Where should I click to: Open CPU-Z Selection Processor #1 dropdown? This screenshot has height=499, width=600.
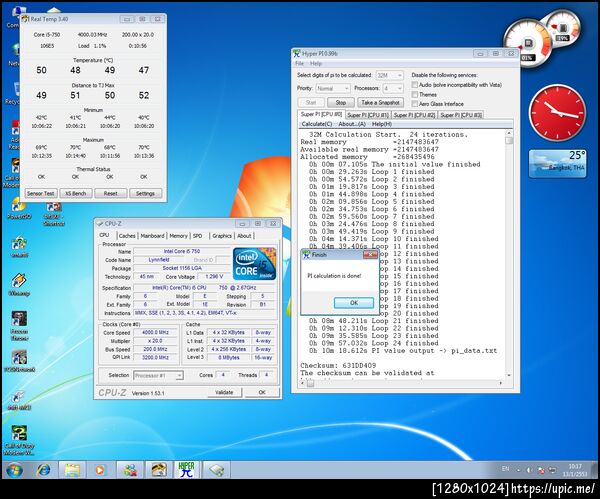point(158,375)
